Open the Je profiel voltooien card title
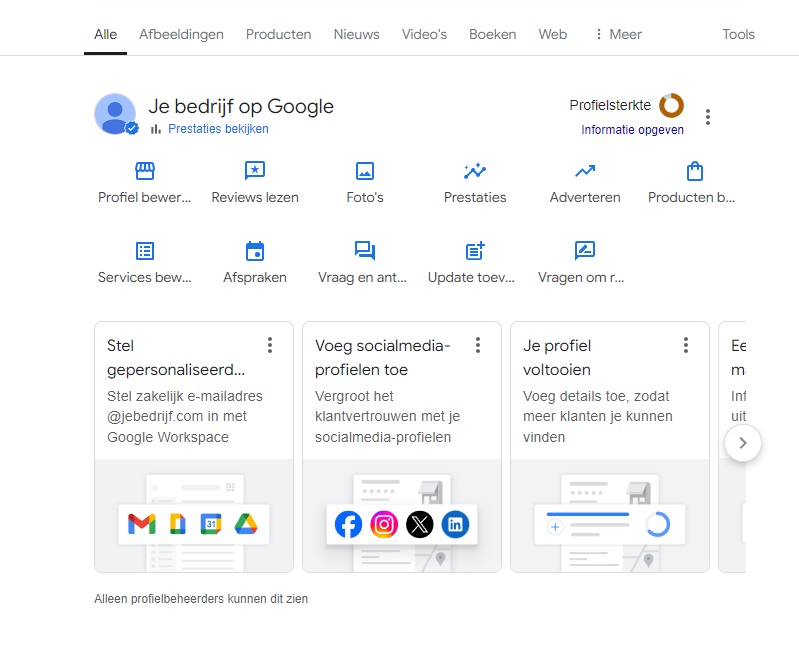Screen dimensions: 799x646 pos(557,358)
